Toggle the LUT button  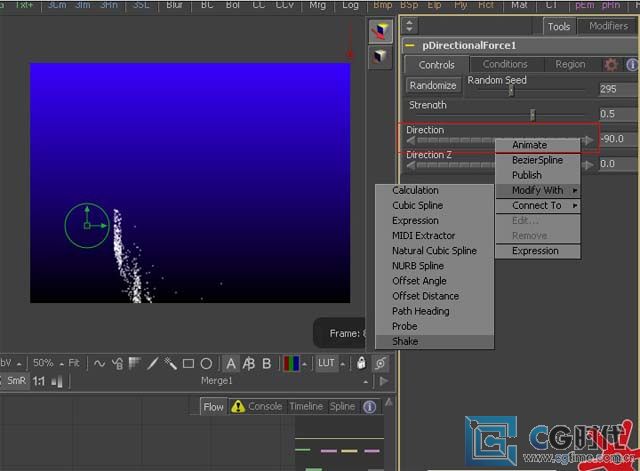[327, 363]
